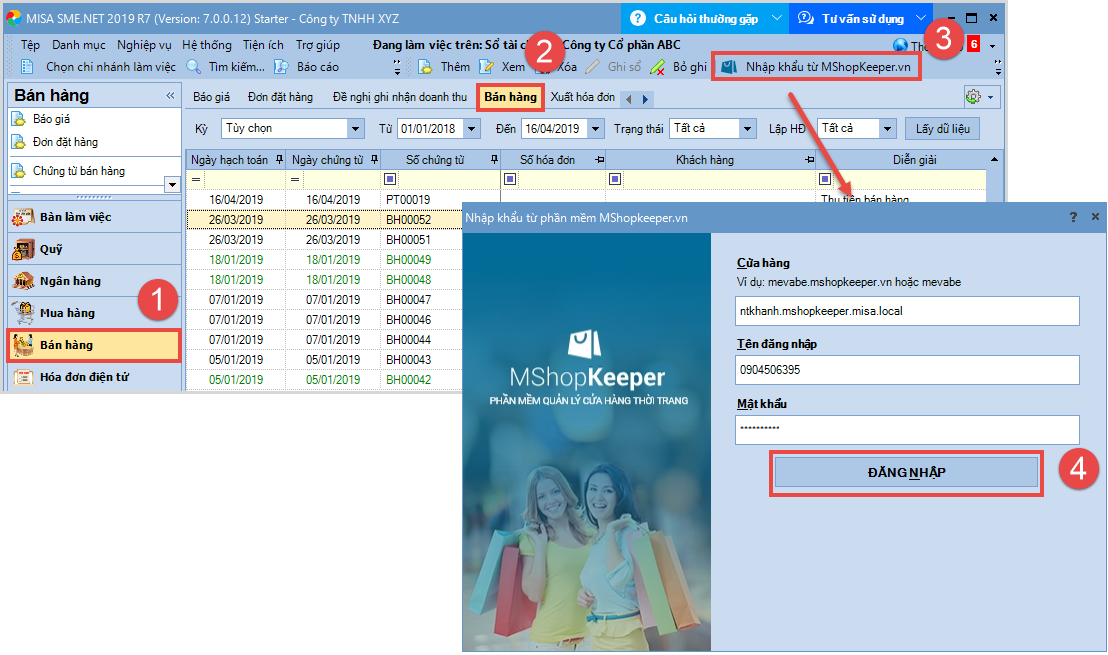Go to the Quỹ module
This screenshot has width=1108, height=655.
click(95, 249)
